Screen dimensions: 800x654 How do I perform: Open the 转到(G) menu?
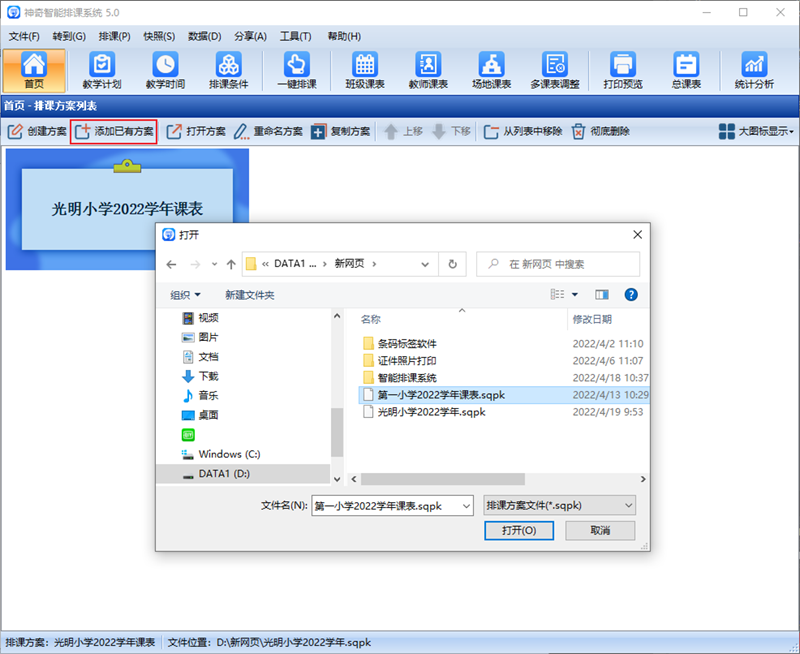tap(69, 36)
